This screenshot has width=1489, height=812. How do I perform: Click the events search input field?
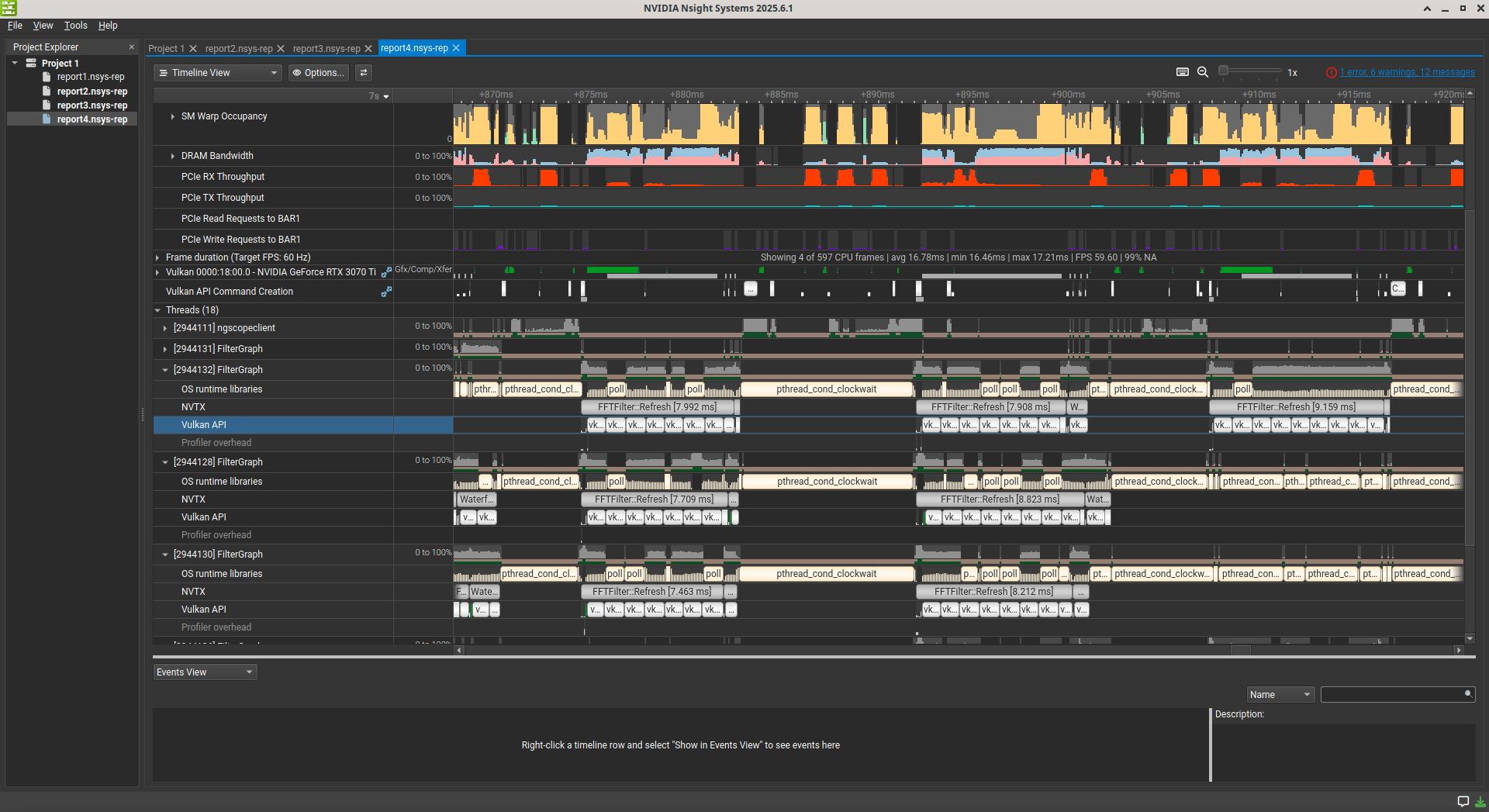1397,695
